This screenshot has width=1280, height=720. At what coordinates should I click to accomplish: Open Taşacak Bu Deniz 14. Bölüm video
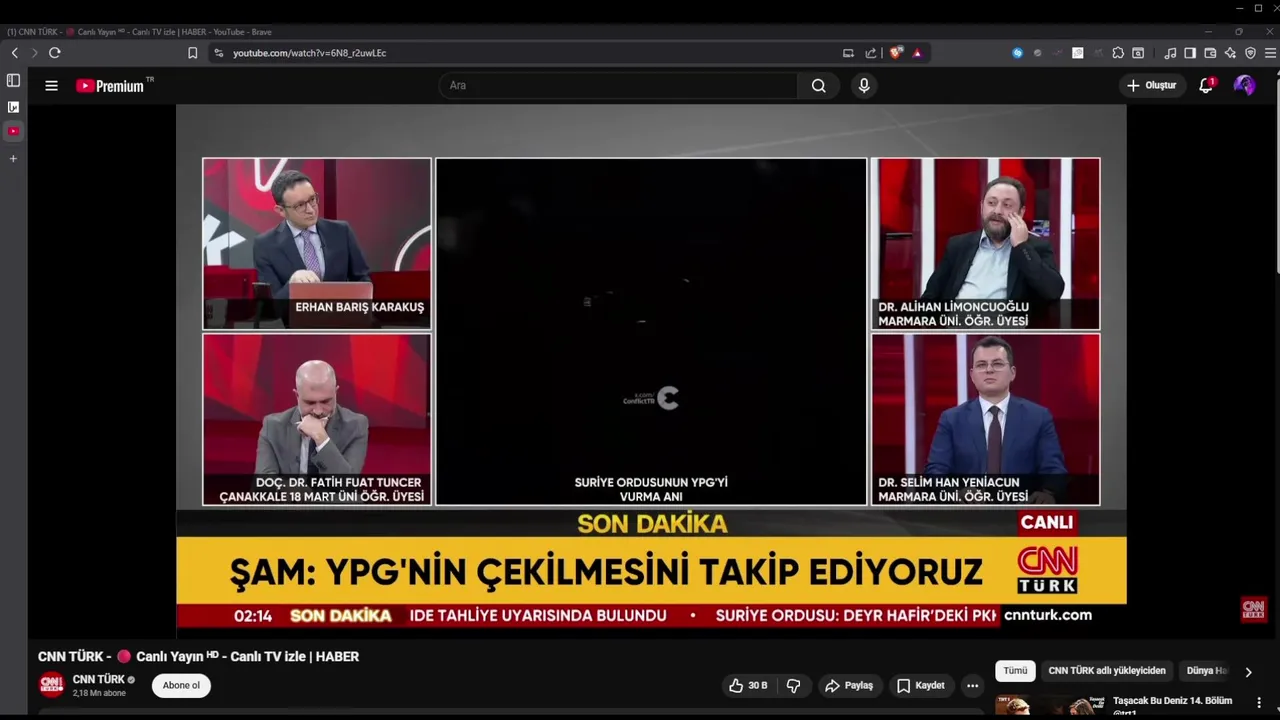point(1172,701)
